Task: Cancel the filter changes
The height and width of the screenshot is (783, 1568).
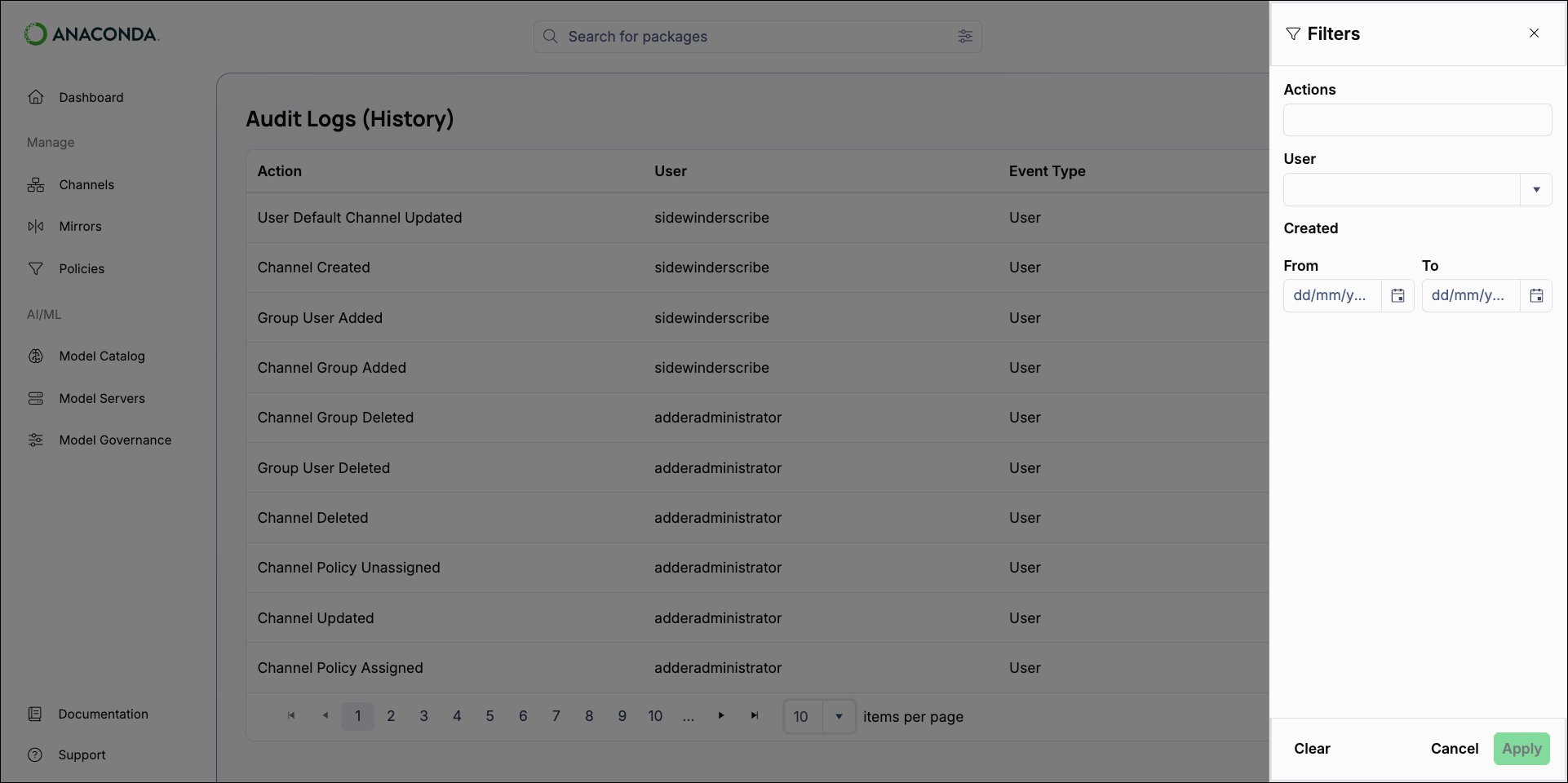Action: (1454, 748)
